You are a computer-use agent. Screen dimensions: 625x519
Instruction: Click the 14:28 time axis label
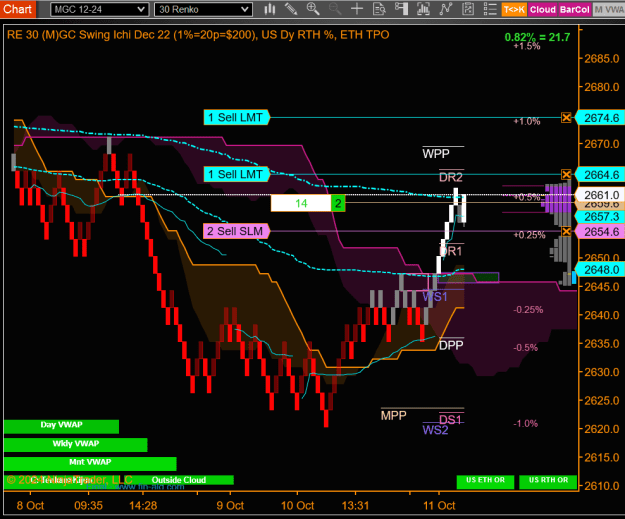[x=143, y=506]
